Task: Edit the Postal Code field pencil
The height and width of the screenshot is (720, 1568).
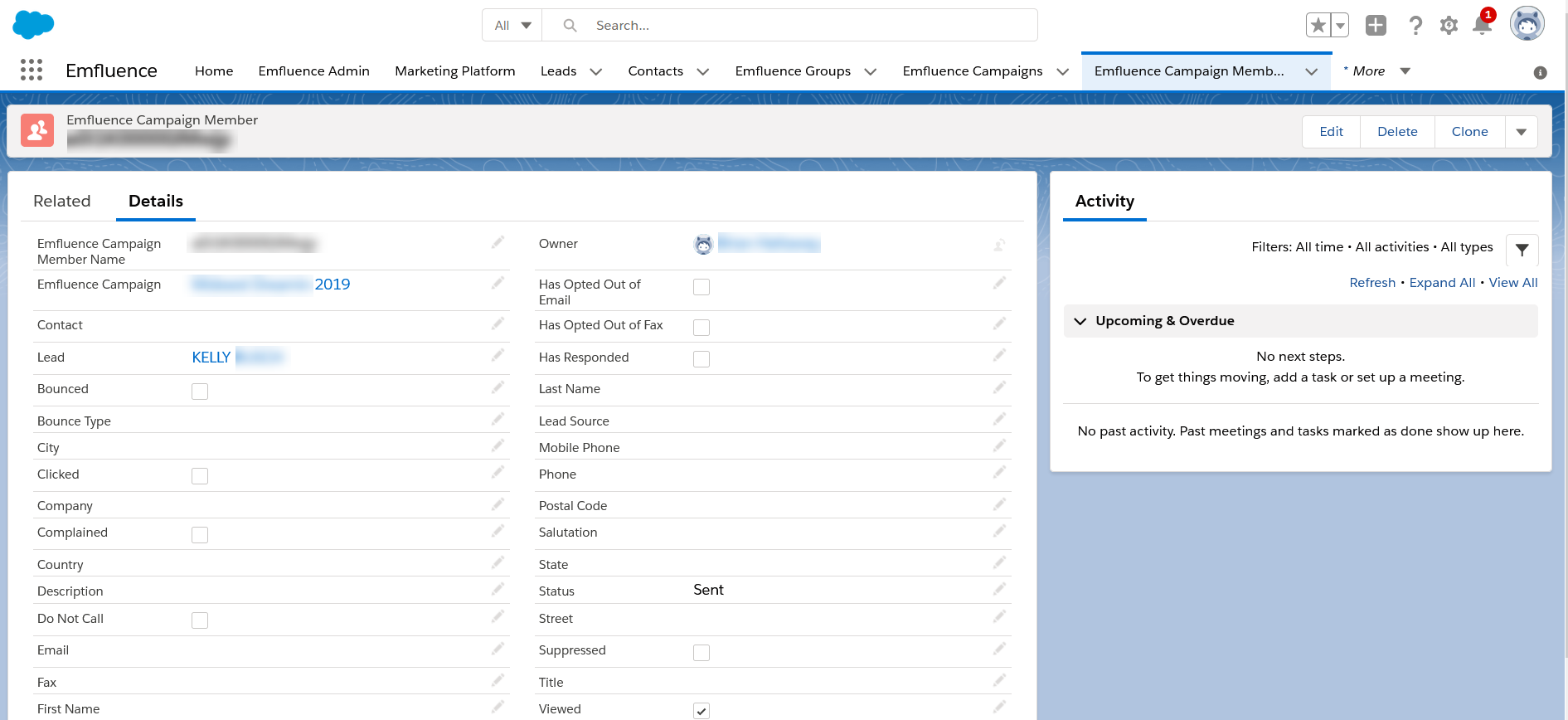Action: 999,504
